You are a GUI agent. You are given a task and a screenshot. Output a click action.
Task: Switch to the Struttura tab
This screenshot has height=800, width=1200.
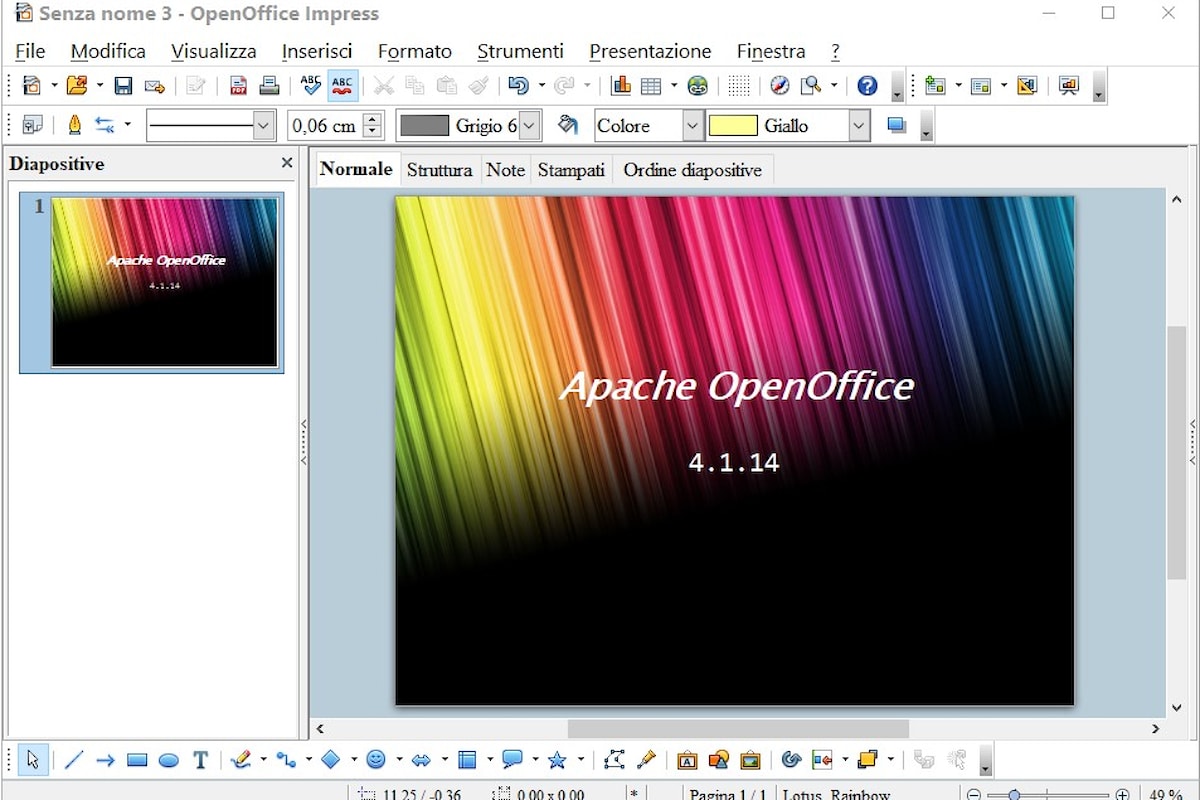point(439,170)
